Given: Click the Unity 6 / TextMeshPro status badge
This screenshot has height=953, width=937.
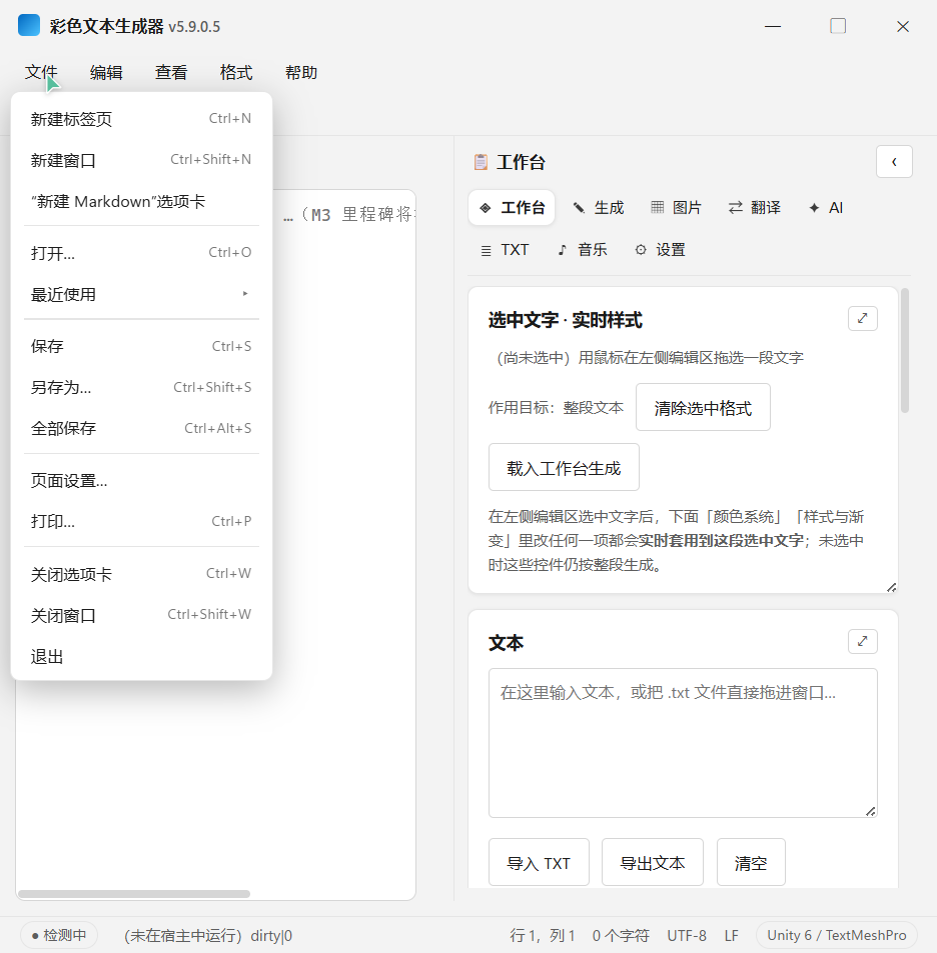Looking at the screenshot, I should tap(837, 935).
